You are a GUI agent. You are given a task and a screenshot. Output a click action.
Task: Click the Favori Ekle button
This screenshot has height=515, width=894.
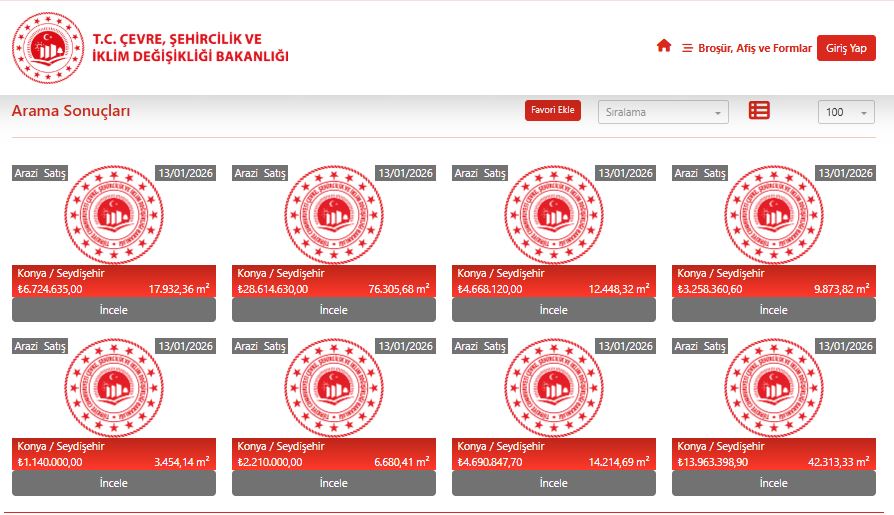pos(552,111)
